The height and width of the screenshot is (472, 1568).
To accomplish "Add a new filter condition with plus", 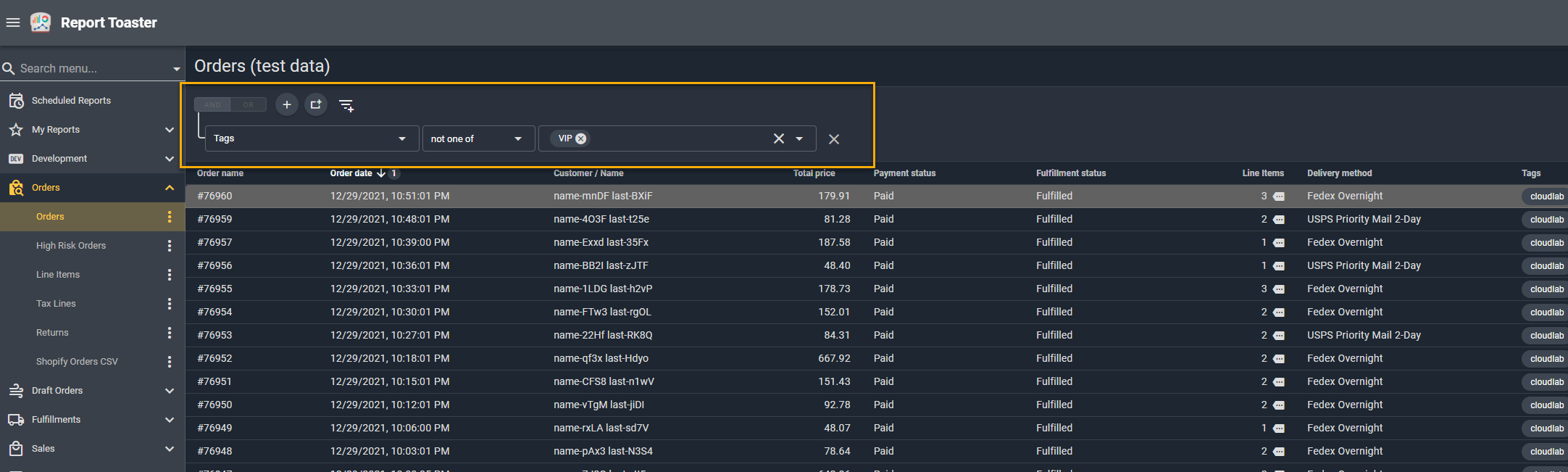I will point(287,105).
